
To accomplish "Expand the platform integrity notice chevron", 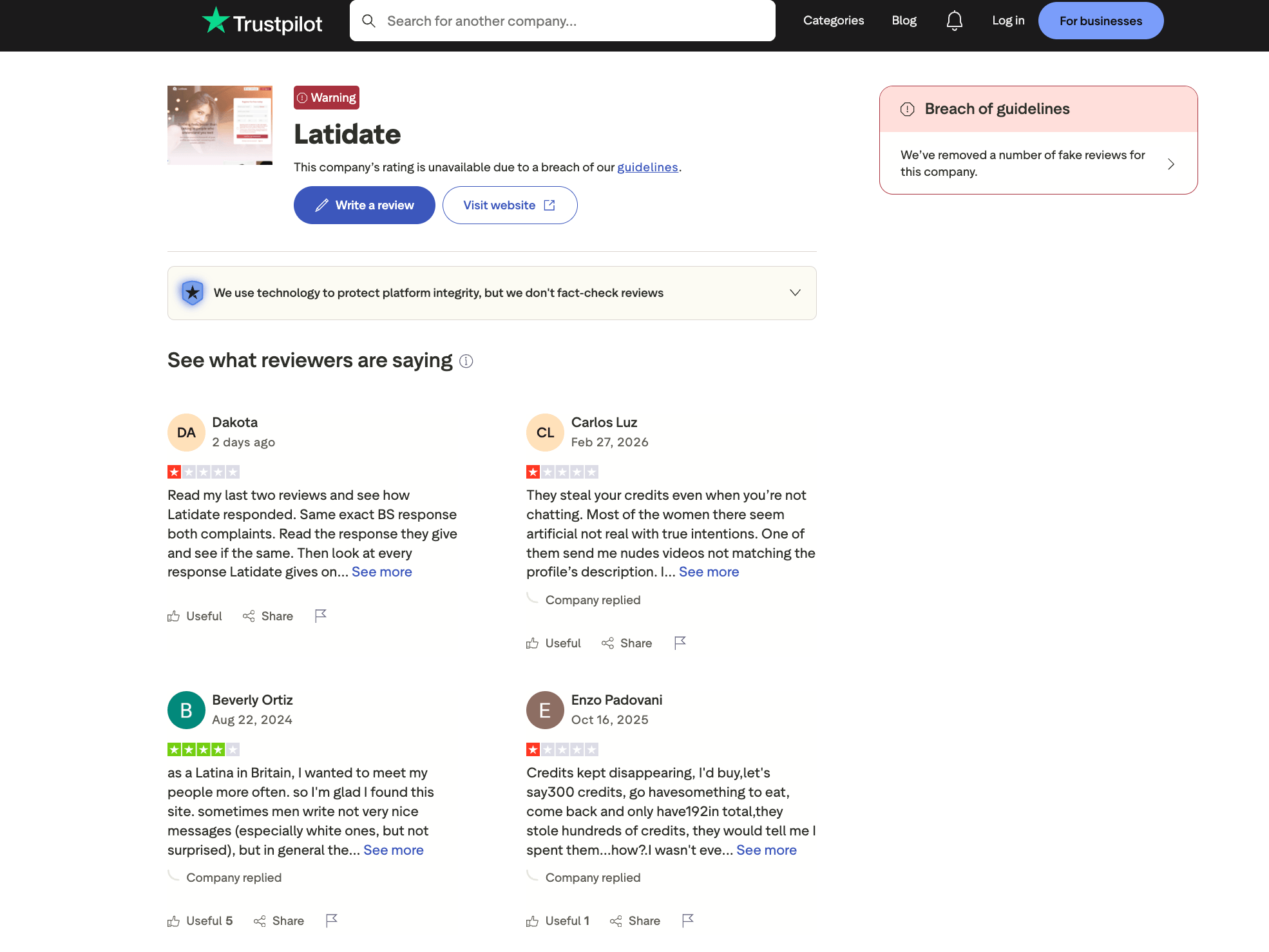I will pos(795,292).
